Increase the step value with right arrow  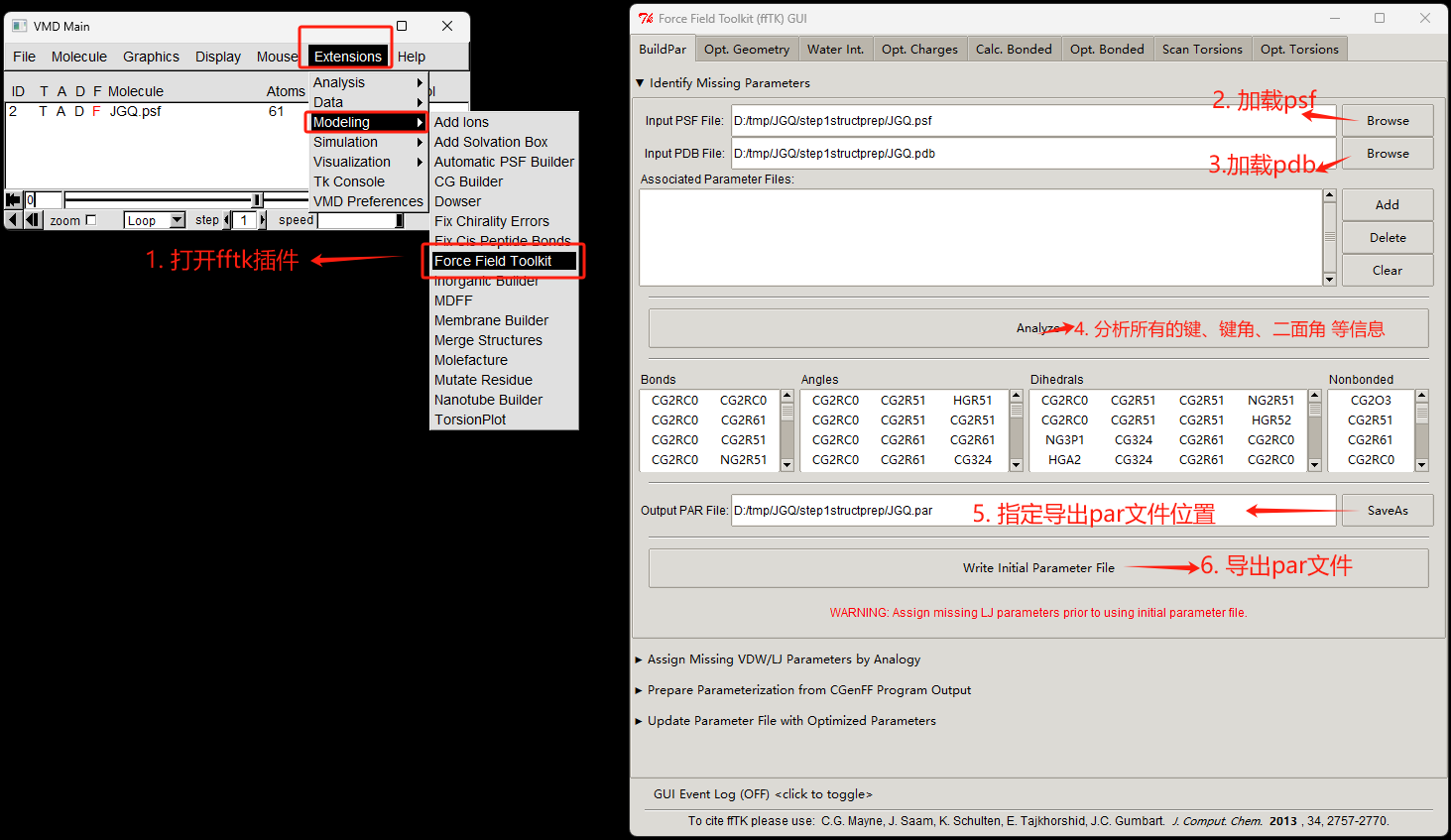coord(263,220)
